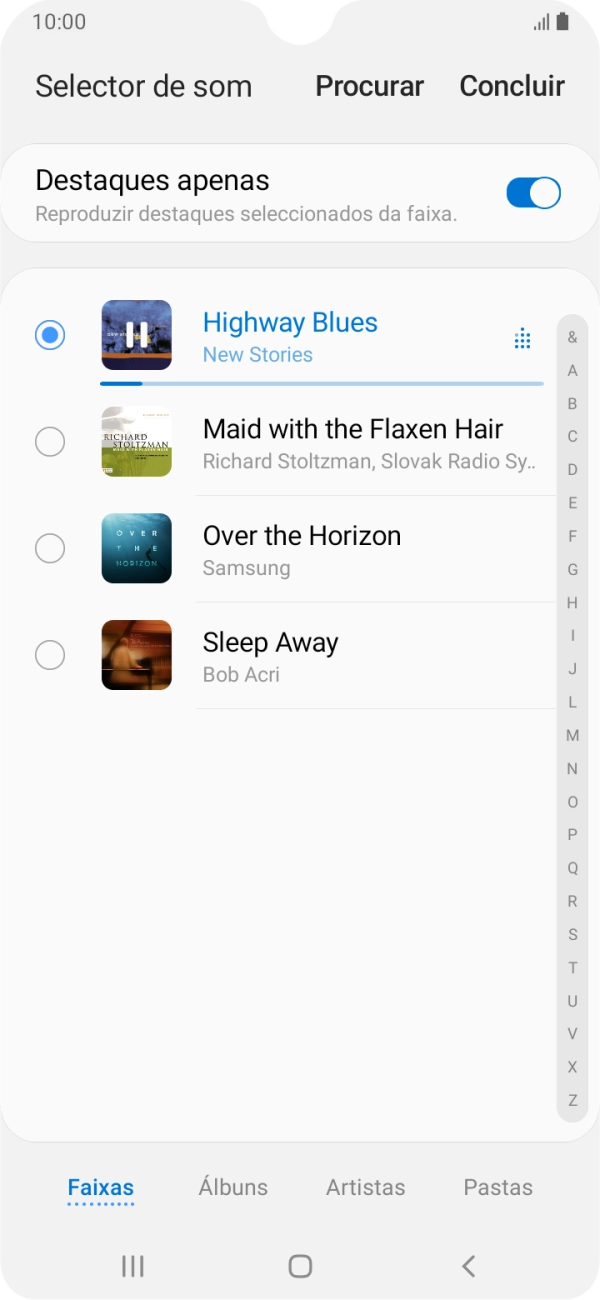This screenshot has height=1300, width=600.
Task: Tap the Maid with the Flaxen Hair album art
Action: (137, 441)
